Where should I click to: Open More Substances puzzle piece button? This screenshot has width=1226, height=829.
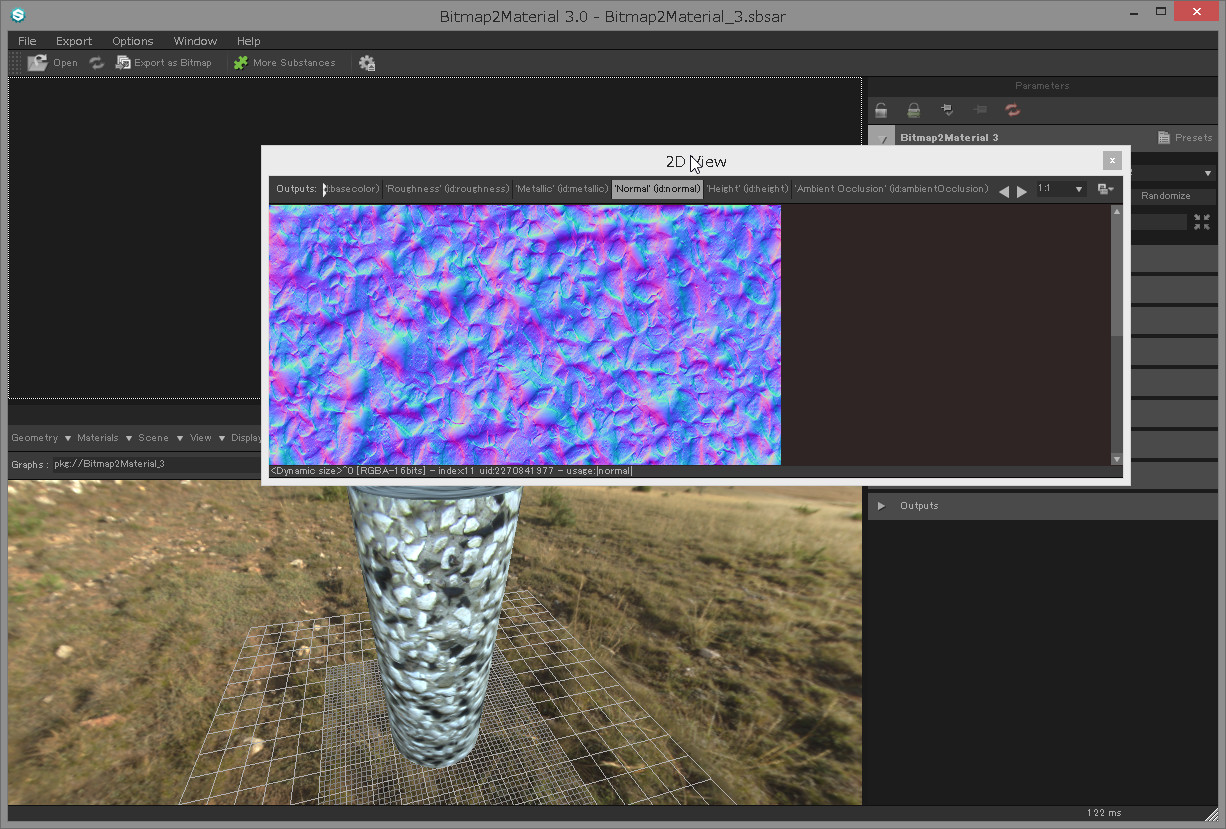click(285, 63)
